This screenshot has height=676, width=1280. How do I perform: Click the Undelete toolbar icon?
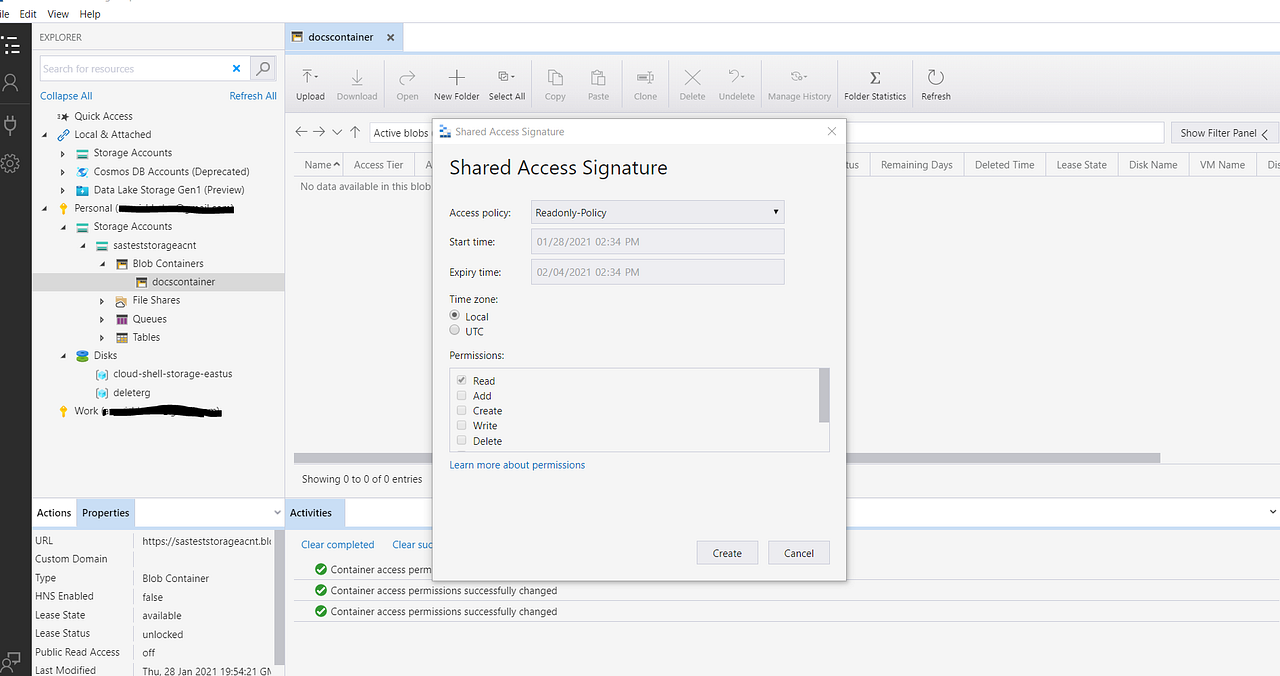coord(736,83)
